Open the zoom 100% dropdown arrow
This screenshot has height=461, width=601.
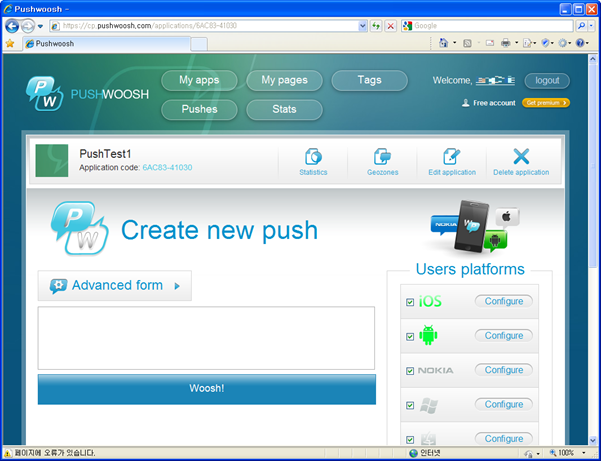pyautogui.click(x=584, y=453)
